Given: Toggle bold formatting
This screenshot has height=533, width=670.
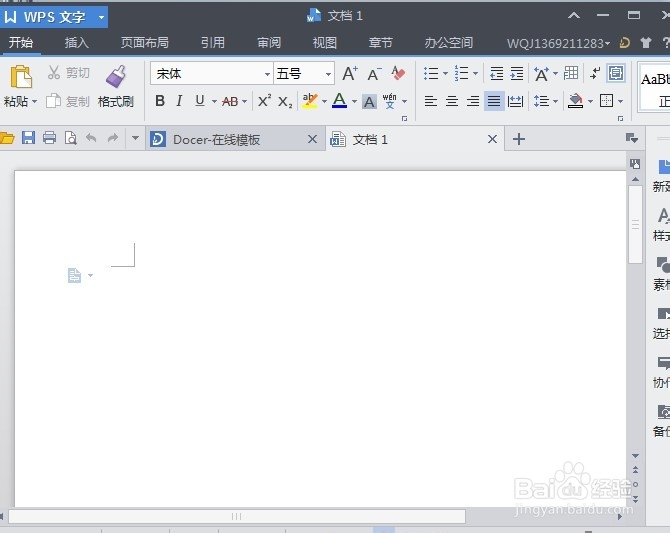Looking at the screenshot, I should [160, 101].
